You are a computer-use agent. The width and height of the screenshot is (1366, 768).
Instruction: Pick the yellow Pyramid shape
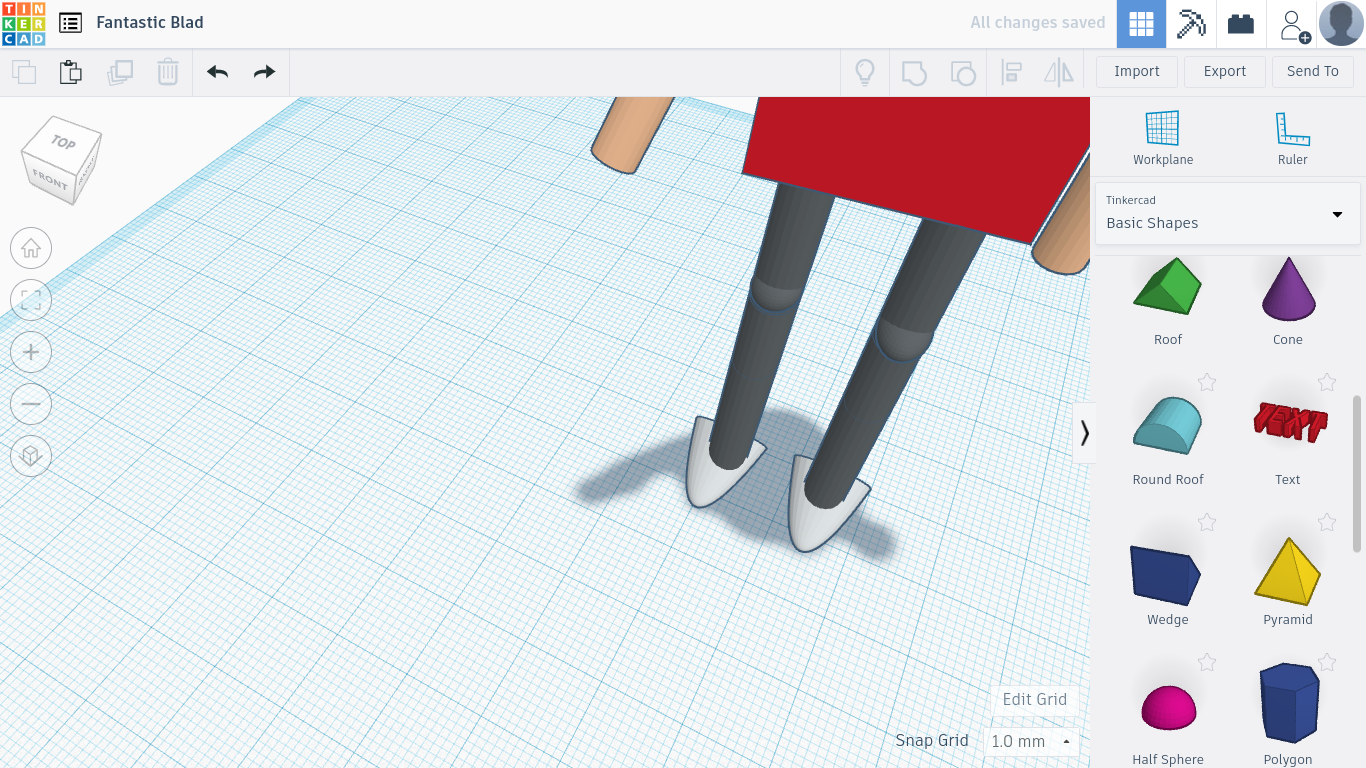coord(1288,572)
